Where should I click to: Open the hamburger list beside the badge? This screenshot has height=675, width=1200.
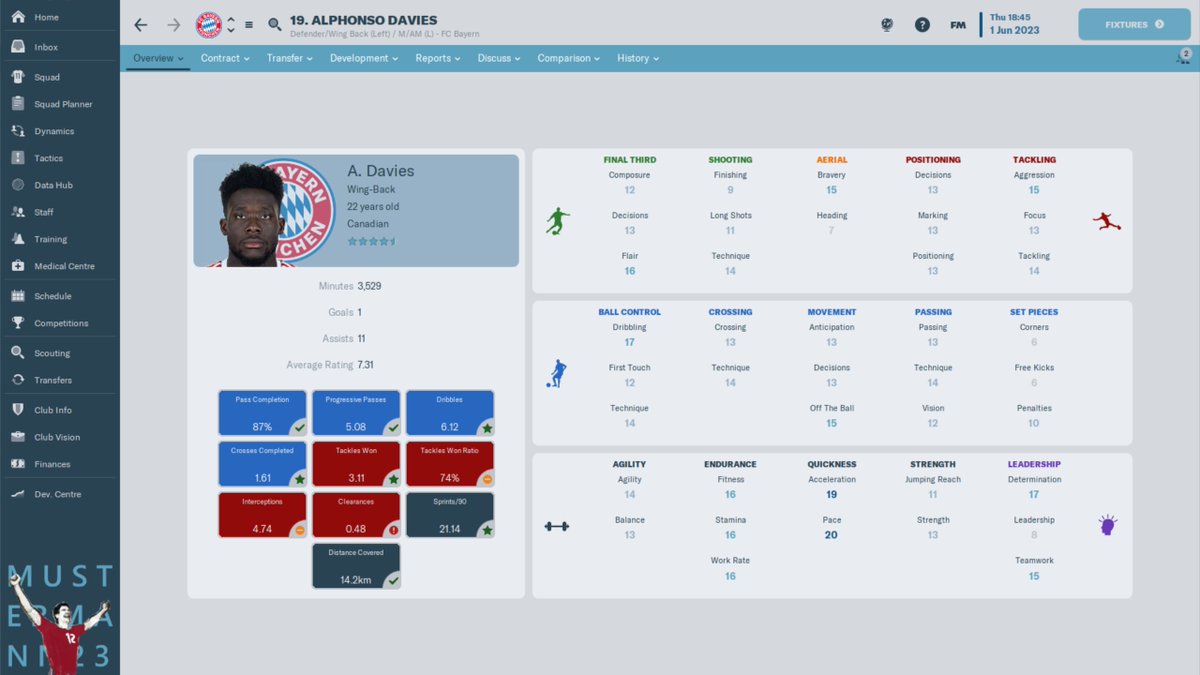click(249, 25)
